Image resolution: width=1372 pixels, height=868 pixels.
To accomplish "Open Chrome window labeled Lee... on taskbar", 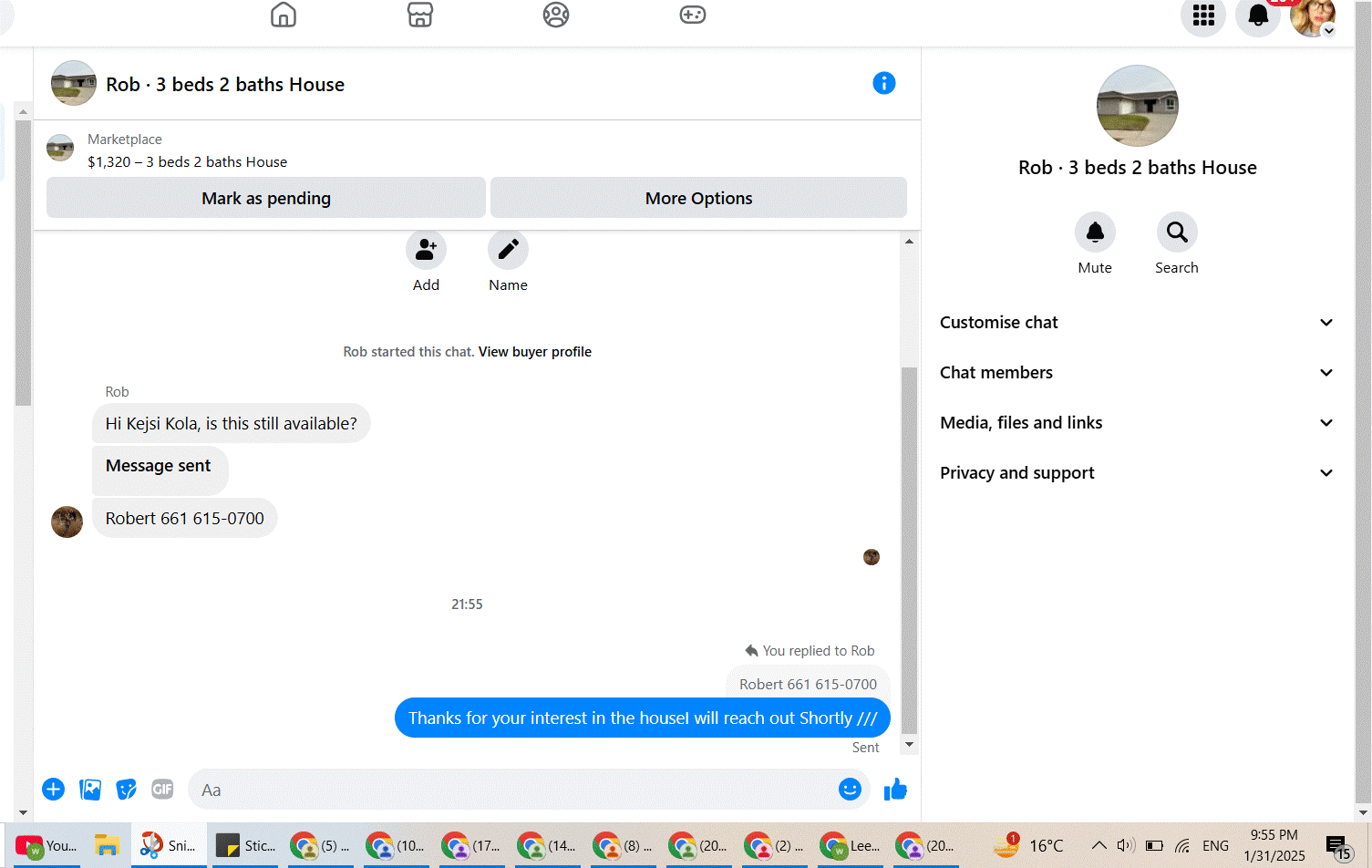I will [851, 846].
